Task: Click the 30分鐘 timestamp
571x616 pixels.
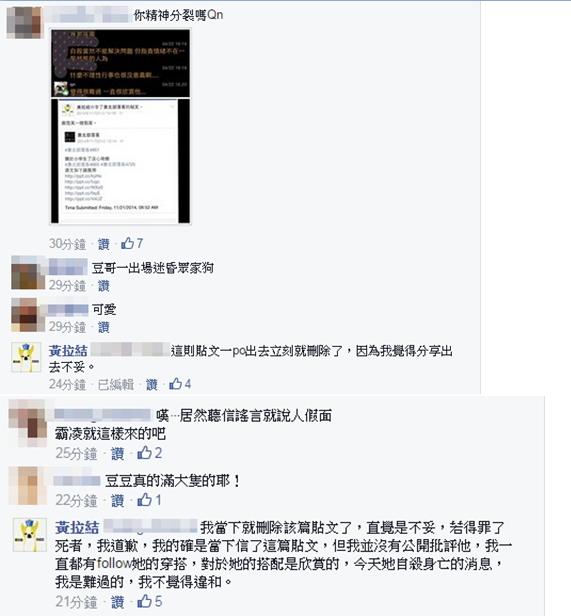Action: click(x=67, y=244)
